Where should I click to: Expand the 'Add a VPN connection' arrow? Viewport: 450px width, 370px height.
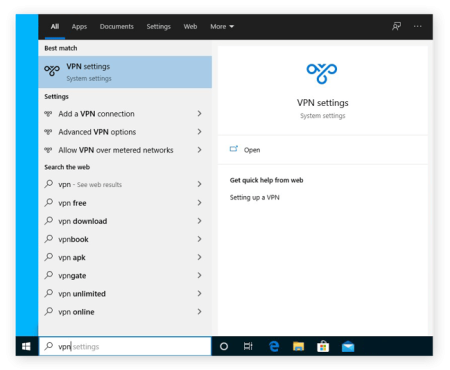pos(199,114)
